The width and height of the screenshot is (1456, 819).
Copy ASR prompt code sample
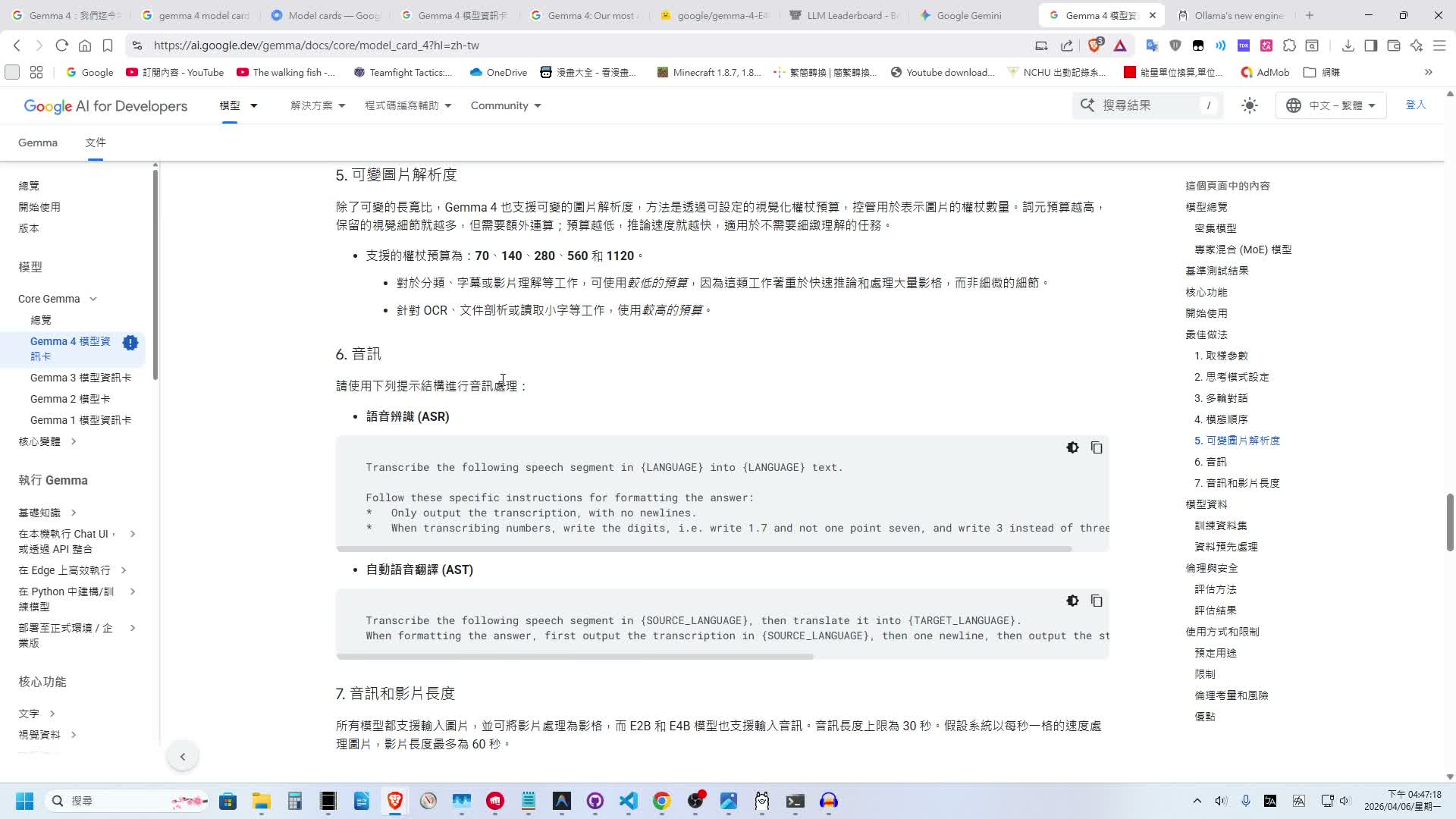[1097, 447]
